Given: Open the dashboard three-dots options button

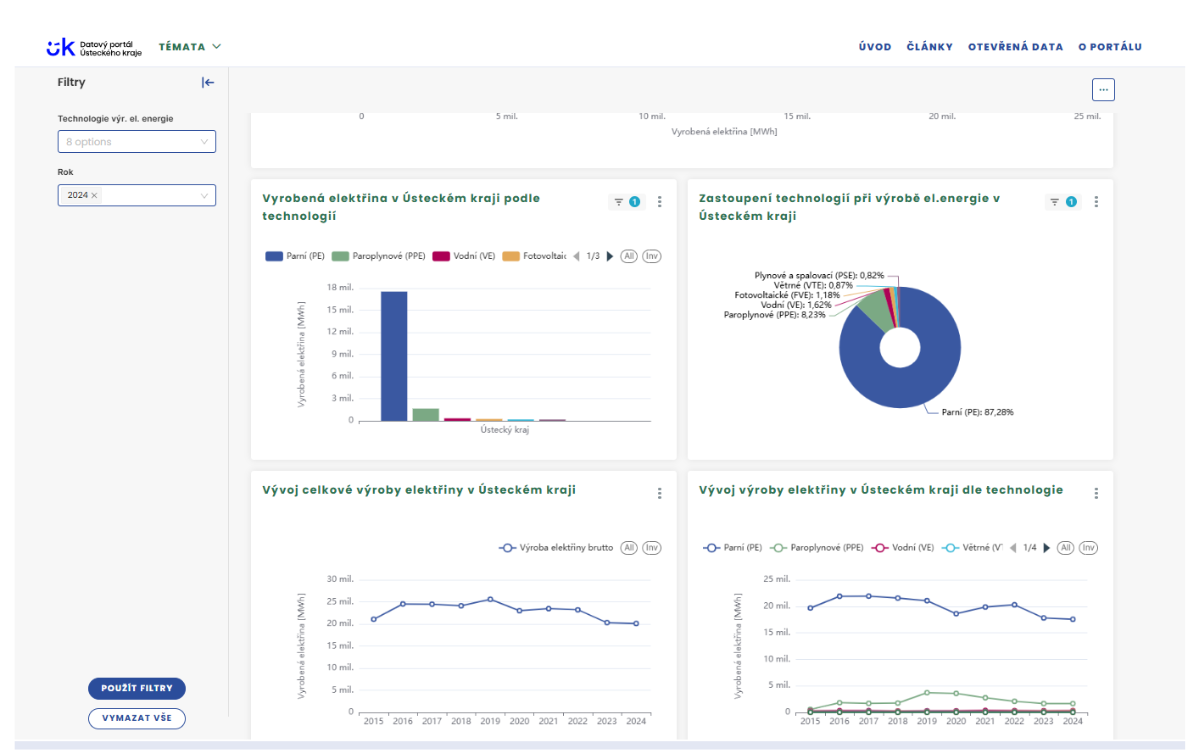Looking at the screenshot, I should tap(1103, 89).
